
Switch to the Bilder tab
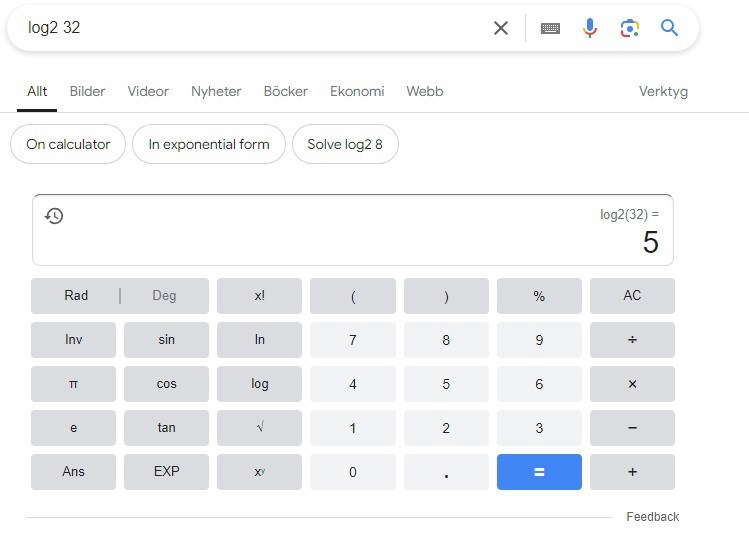[x=87, y=91]
